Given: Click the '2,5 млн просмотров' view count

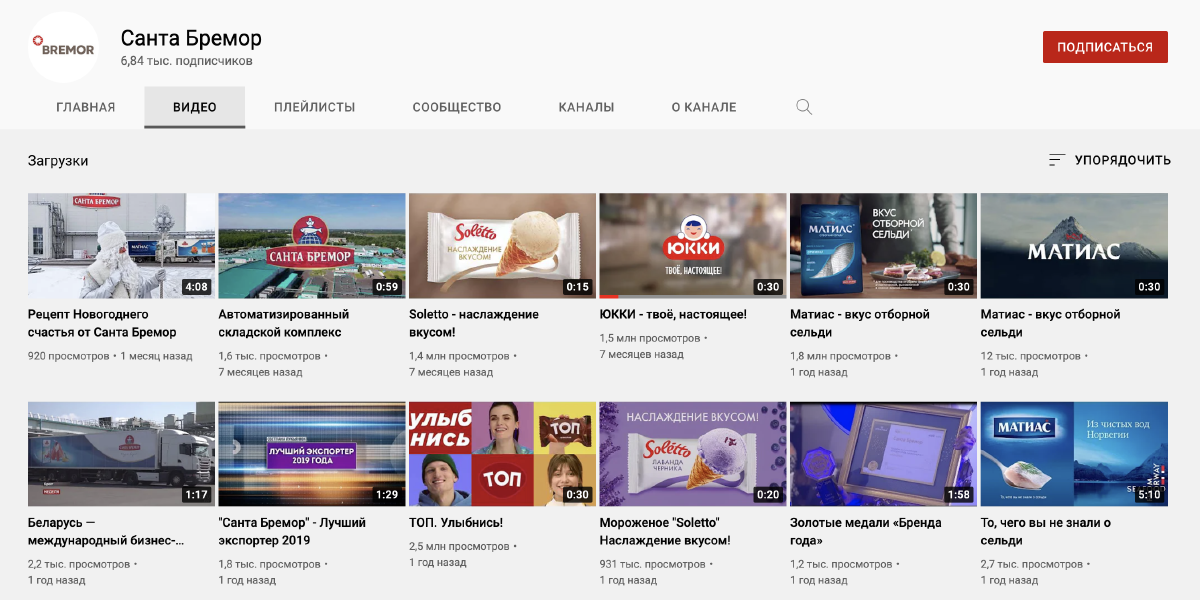Looking at the screenshot, I should [x=460, y=546].
